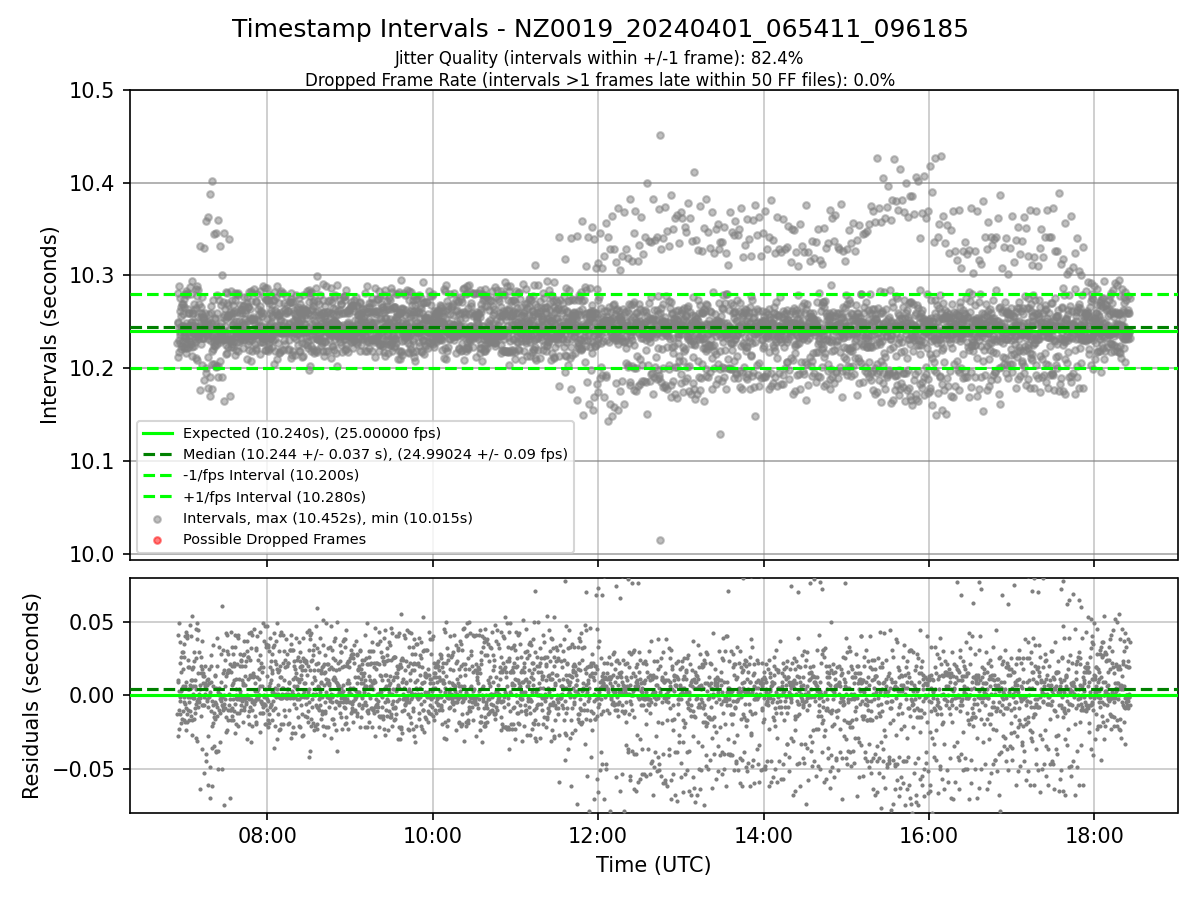Click the highest outlier point near 10.45 seconds

pos(660,135)
